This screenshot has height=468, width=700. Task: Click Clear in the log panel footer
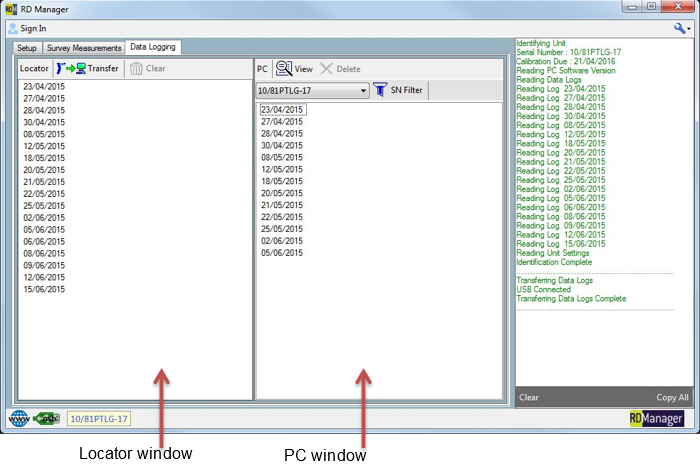529,397
